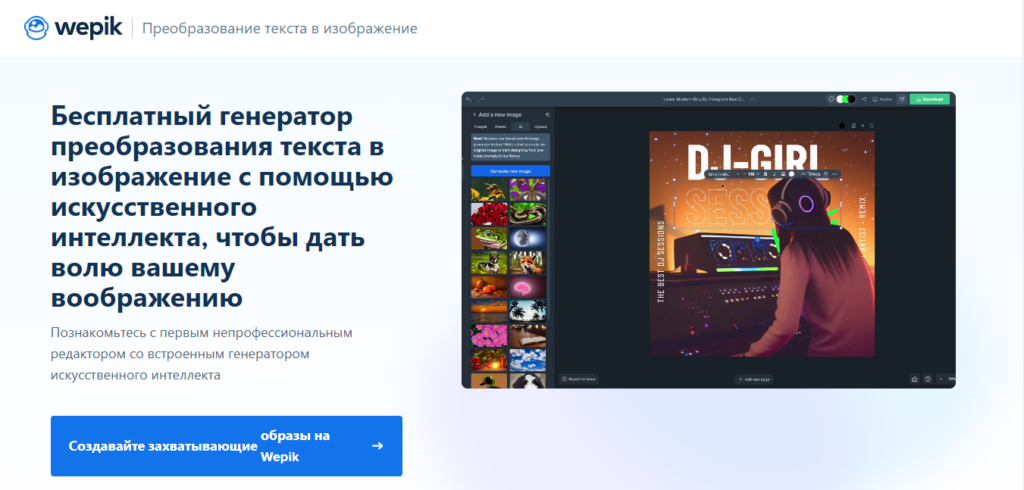Viewport: 1024px width, 490px height.
Task: Click the Effects option in the floating toolbar
Action: [x=810, y=174]
